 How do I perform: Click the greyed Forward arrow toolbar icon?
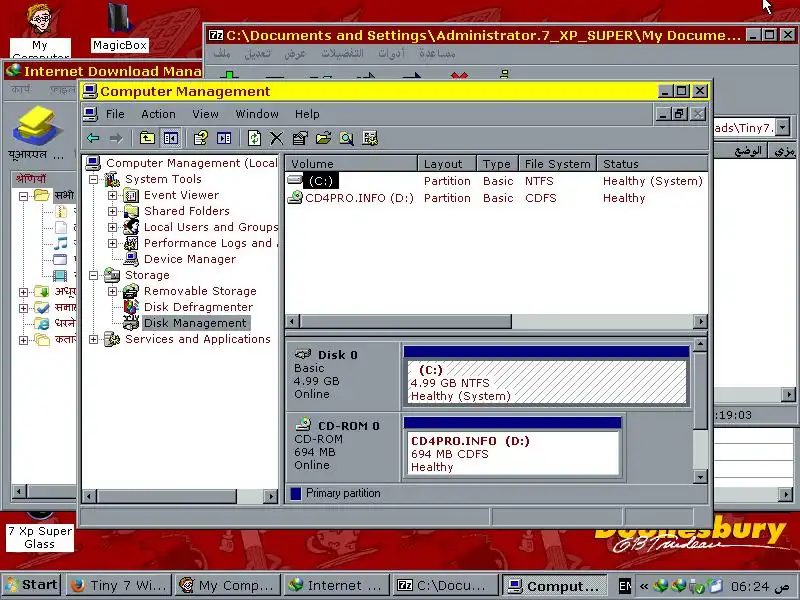116,138
